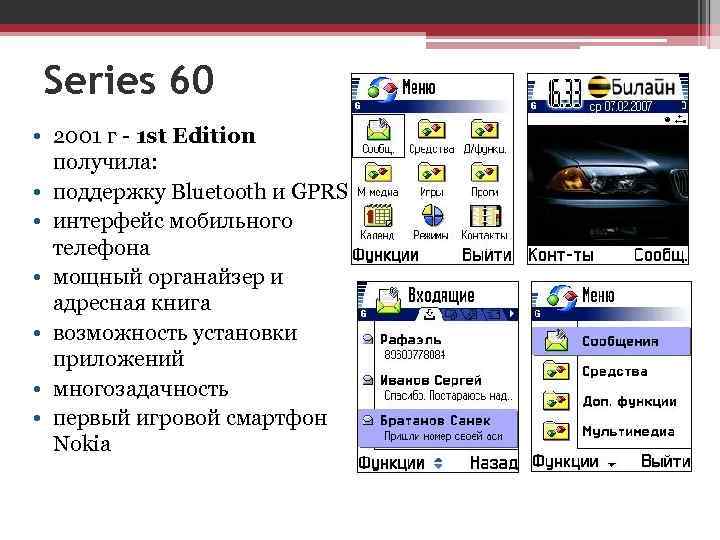Screen dimensions: 720x540
Task: Click message icon beside Иванов Сергей
Action: (367, 380)
